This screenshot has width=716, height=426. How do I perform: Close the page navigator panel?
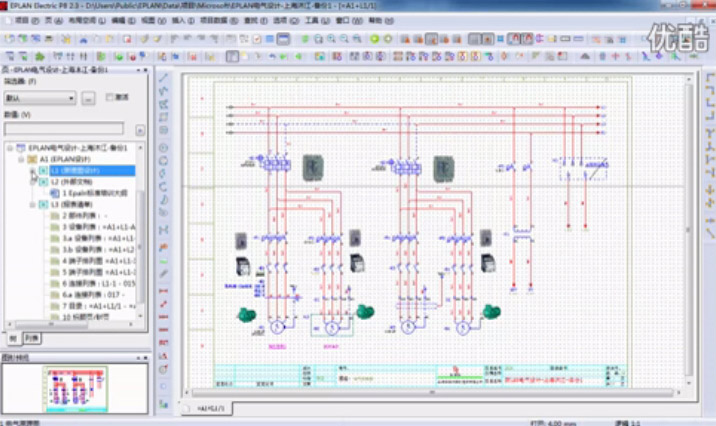[146, 70]
